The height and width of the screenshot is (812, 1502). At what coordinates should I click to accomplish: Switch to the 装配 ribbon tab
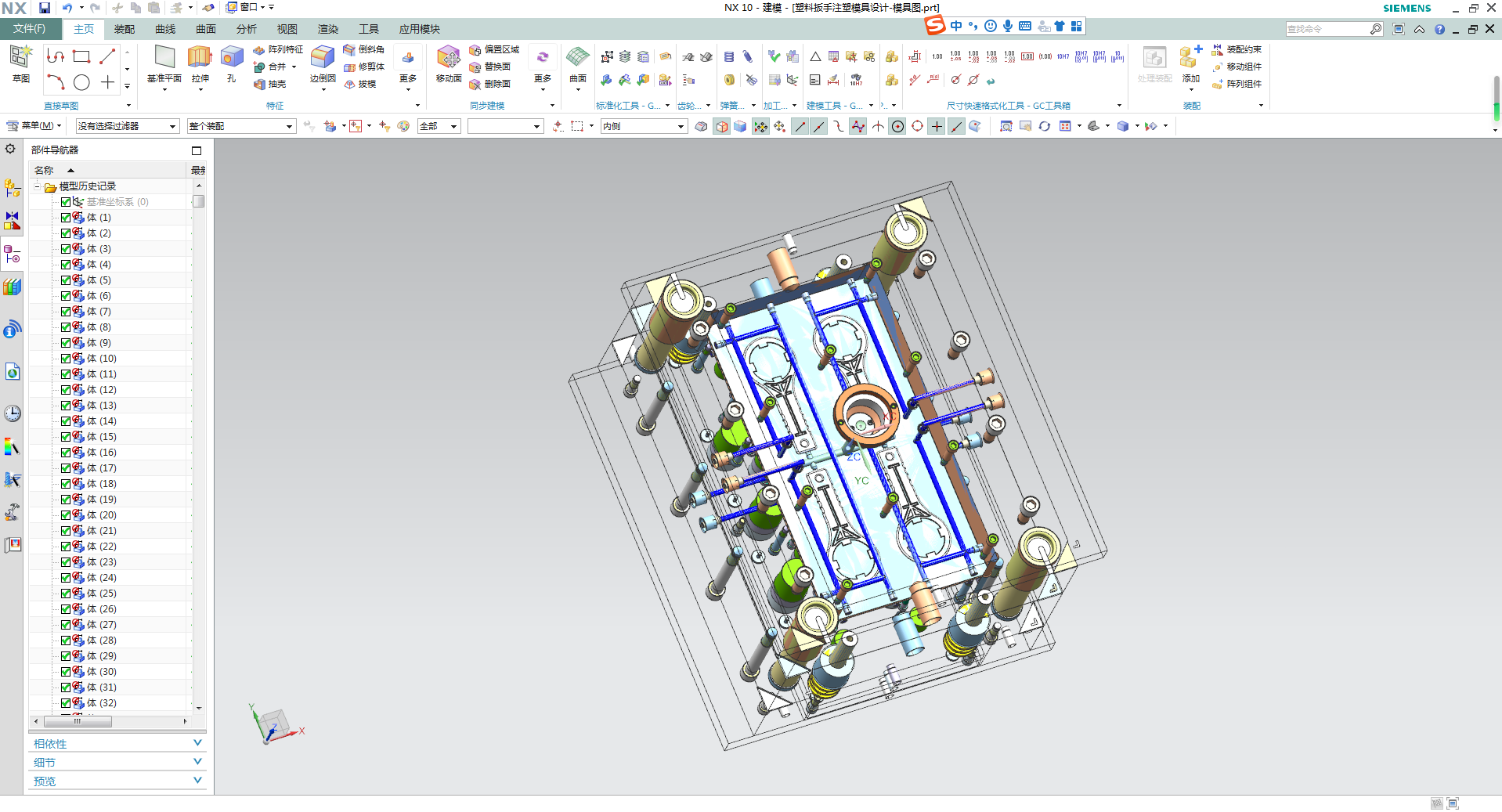pyautogui.click(x=125, y=29)
